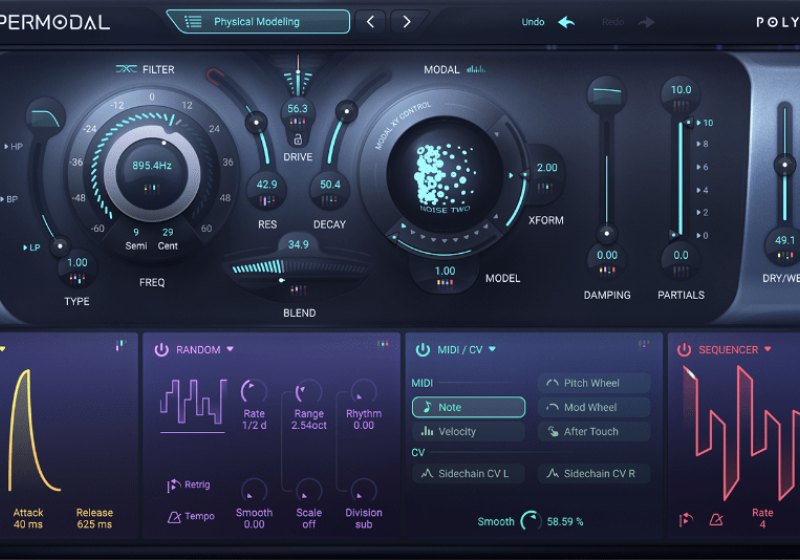The image size is (800, 560).
Task: Click the Damping slider handle
Action: coord(606,234)
